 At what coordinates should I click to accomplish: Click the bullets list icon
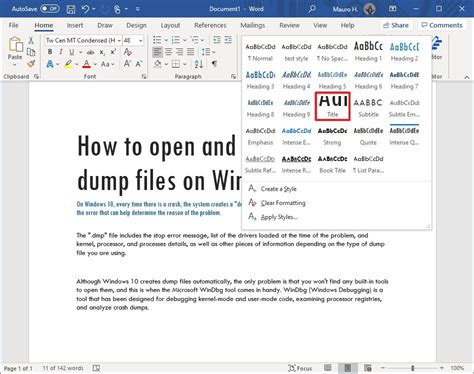[157, 40]
